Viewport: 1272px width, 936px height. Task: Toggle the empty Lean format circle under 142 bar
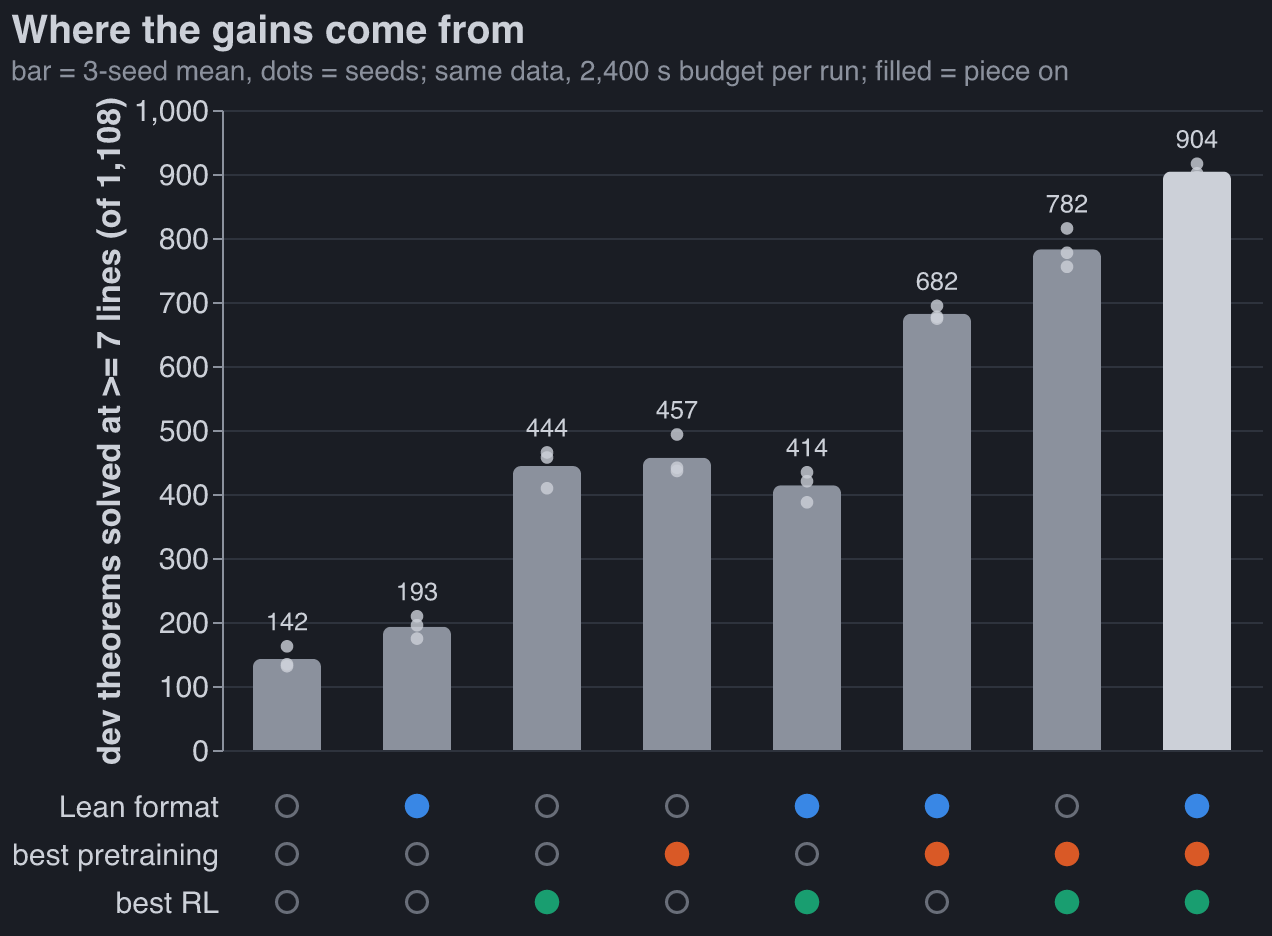(x=287, y=806)
